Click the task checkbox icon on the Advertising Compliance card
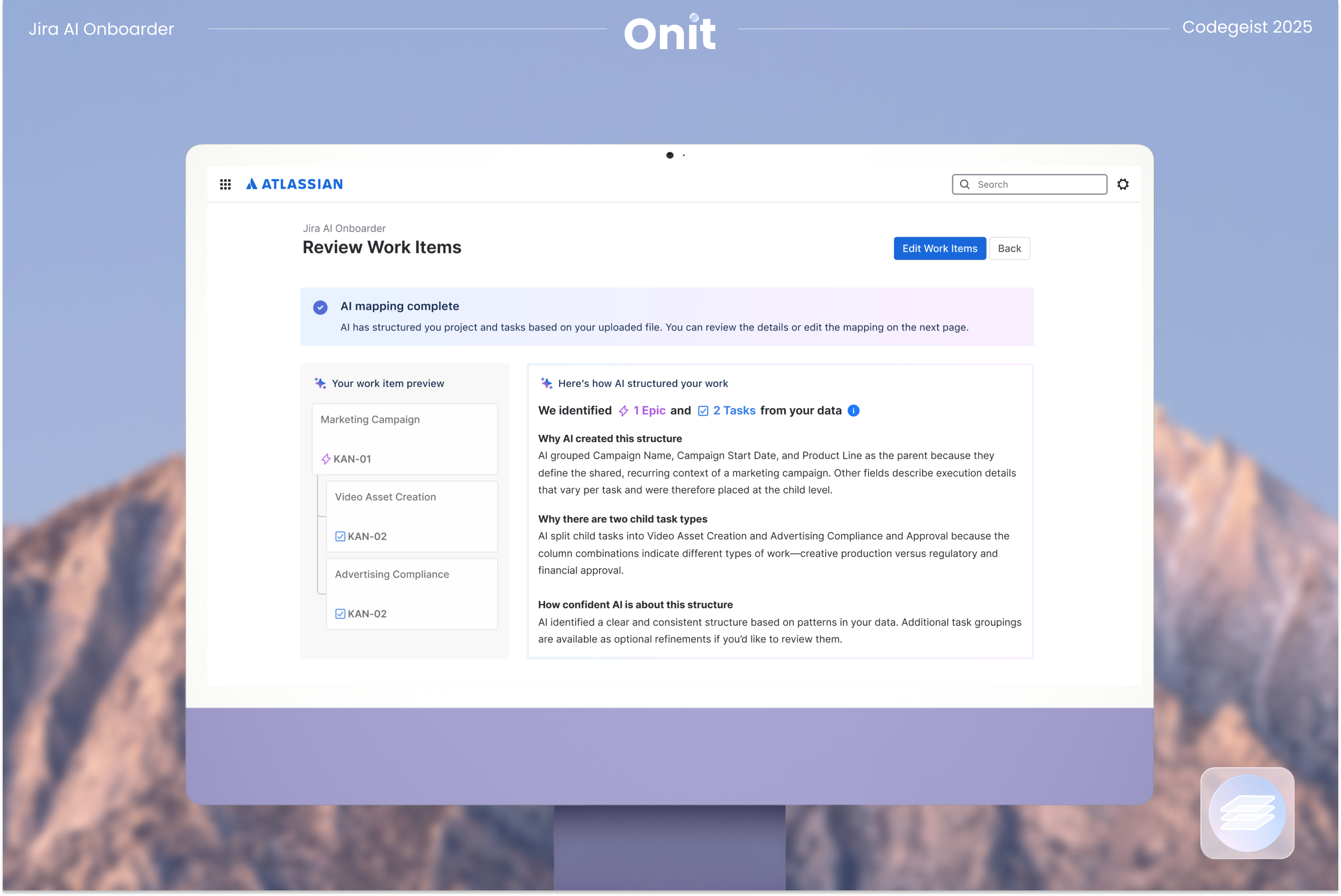Viewport: 1341px width, 896px height. click(340, 614)
